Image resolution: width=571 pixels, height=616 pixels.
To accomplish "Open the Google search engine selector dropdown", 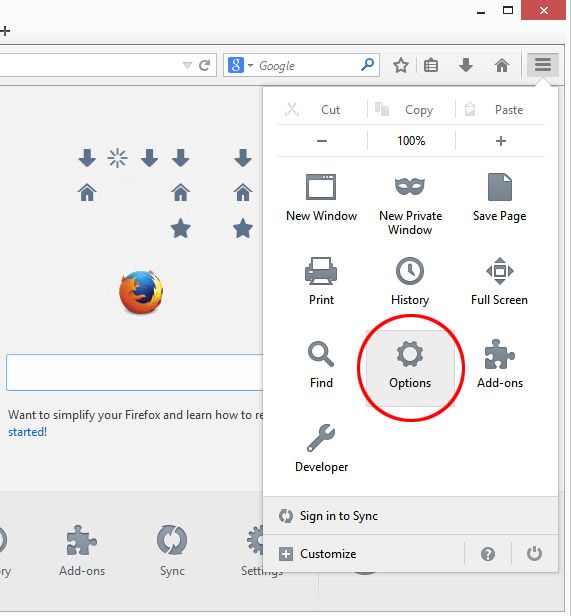I will [240, 65].
